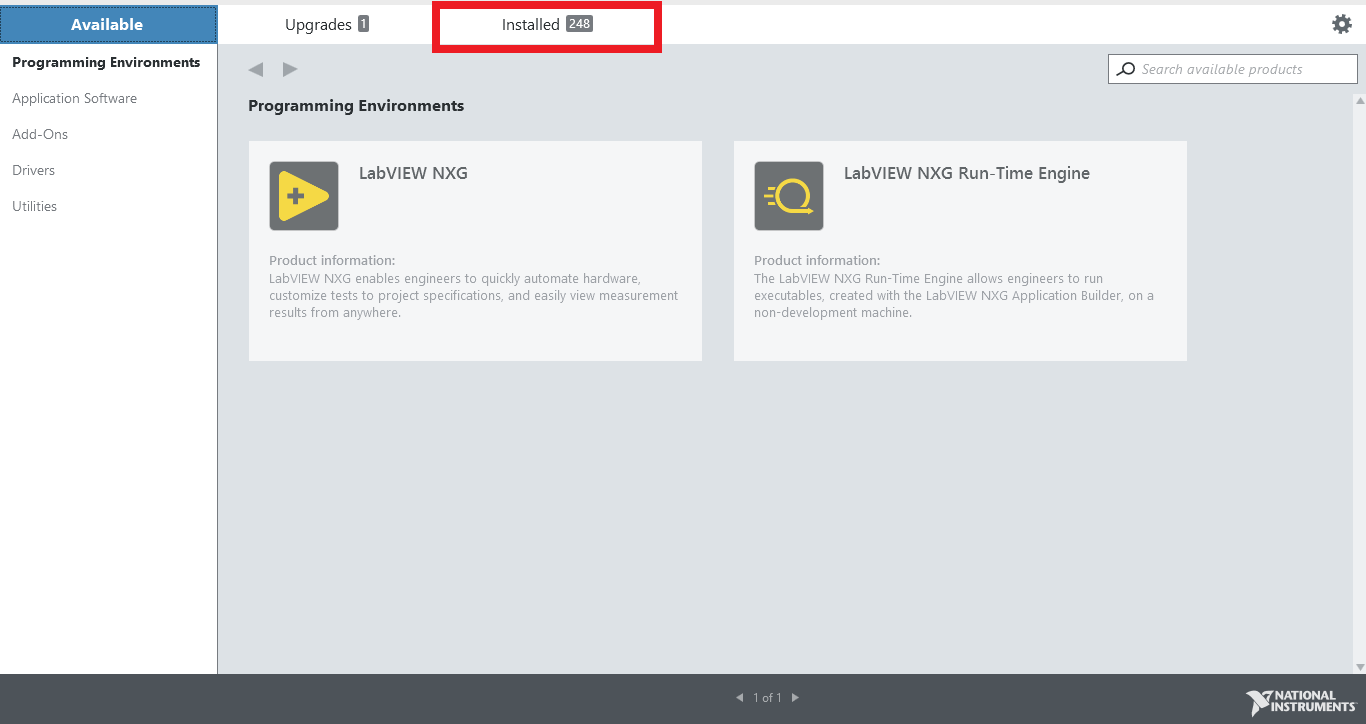Go back with the left navigation arrow

256,69
